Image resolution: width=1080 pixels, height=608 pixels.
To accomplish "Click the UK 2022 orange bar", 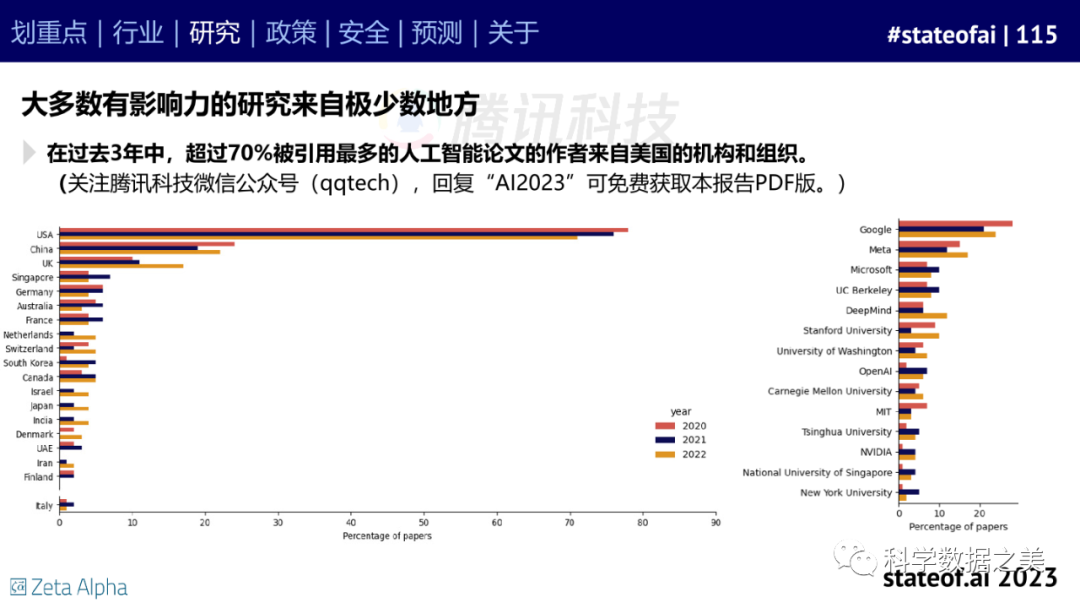I will (x=121, y=266).
